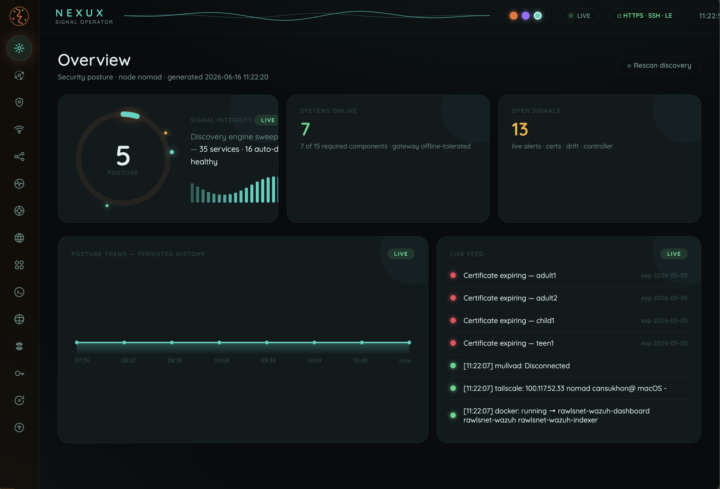This screenshot has width=720, height=489.
Task: Select the key credentials icon in sidebar
Action: tap(19, 373)
